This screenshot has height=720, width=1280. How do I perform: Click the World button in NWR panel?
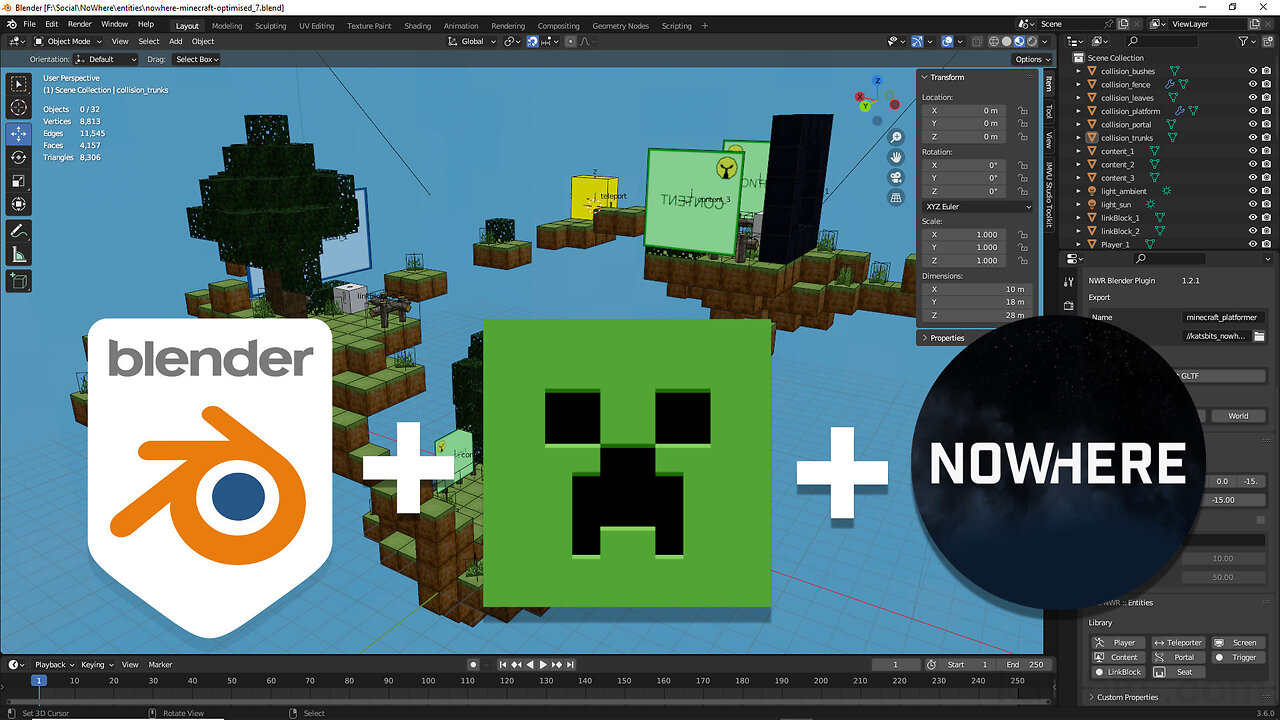1237,416
